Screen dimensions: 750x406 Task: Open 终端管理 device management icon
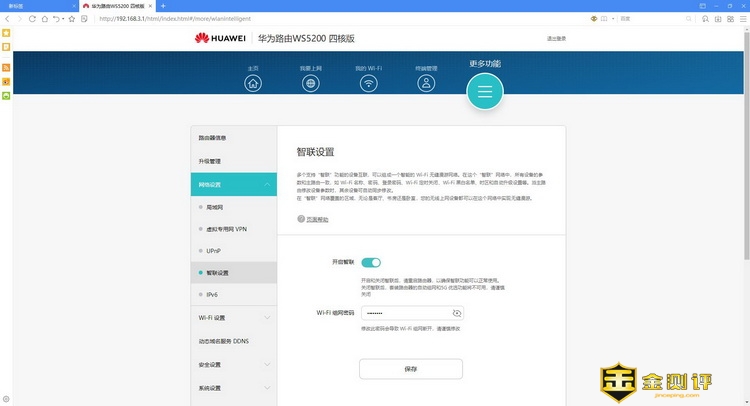tap(427, 83)
